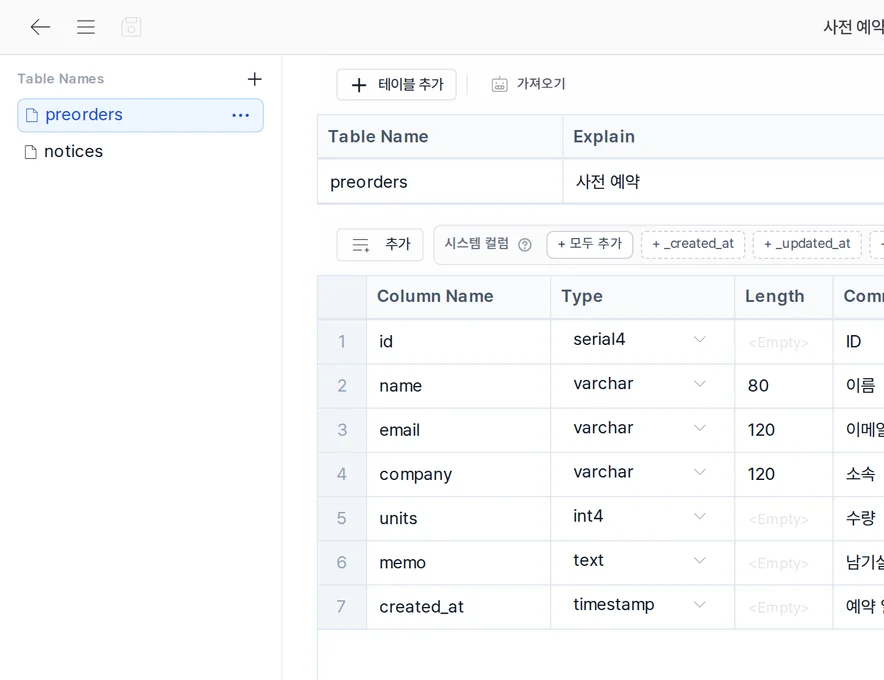
Task: Click the save disk icon
Action: [131, 27]
